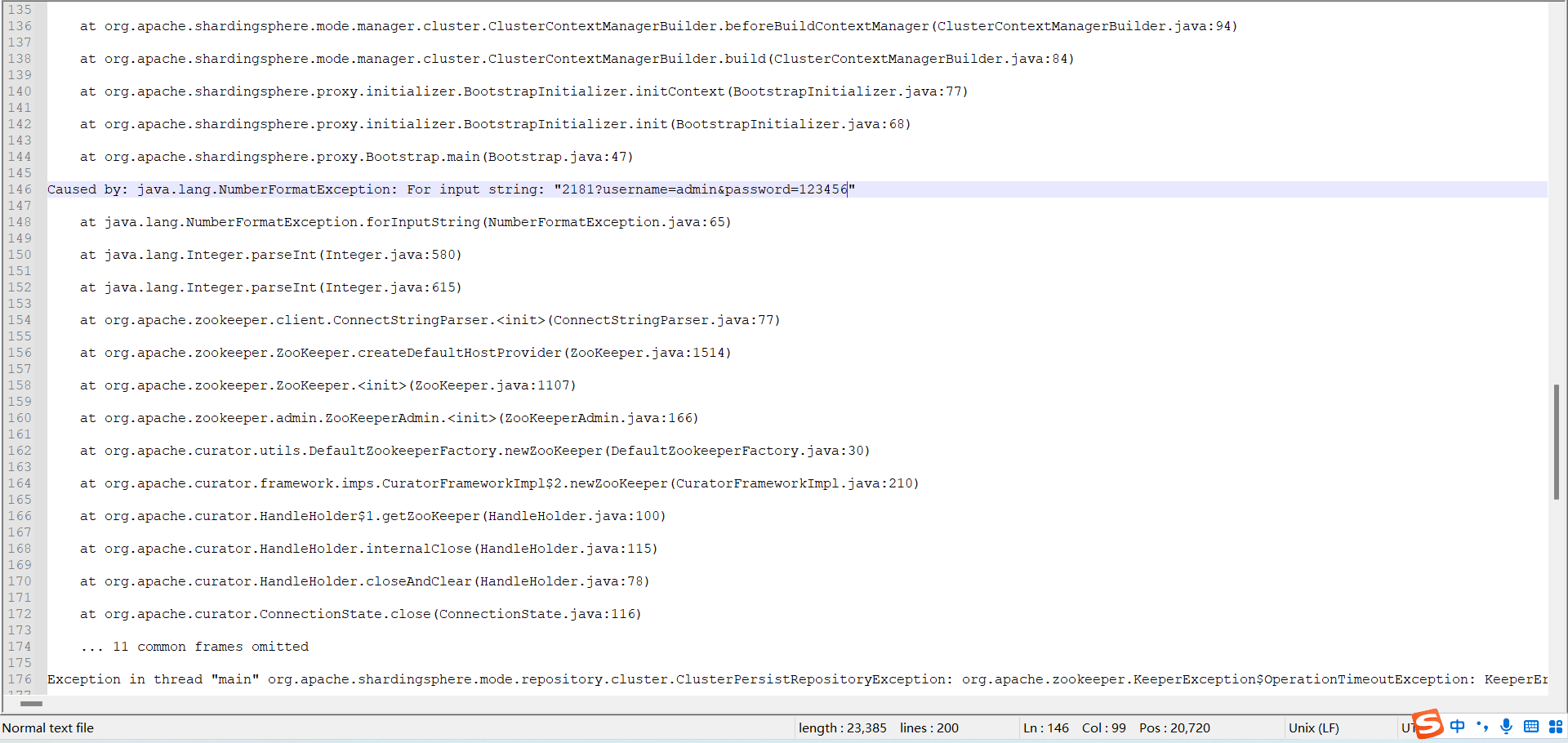Click line number 176 in the margin

[x=20, y=679]
